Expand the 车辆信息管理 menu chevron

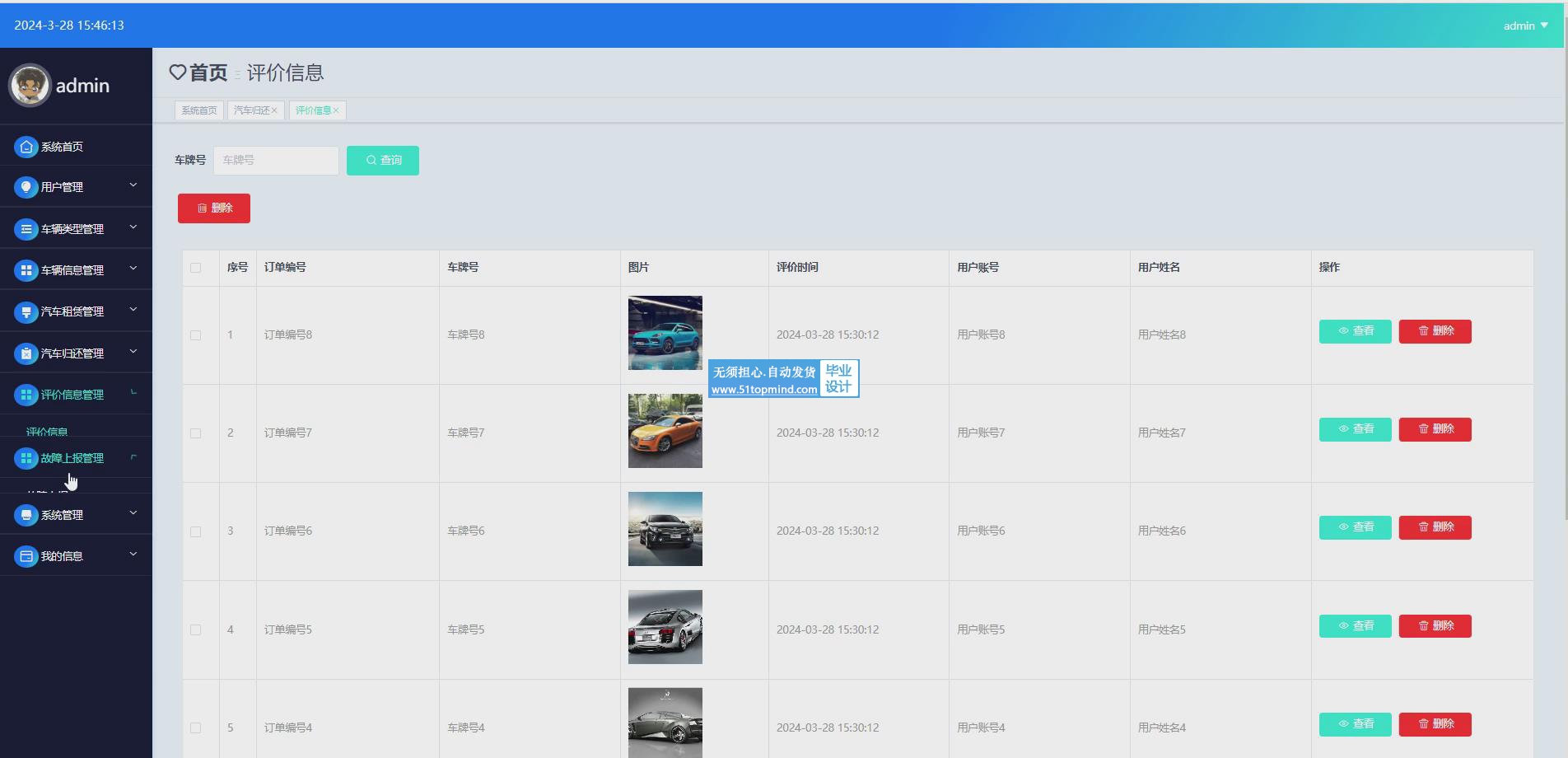click(133, 269)
